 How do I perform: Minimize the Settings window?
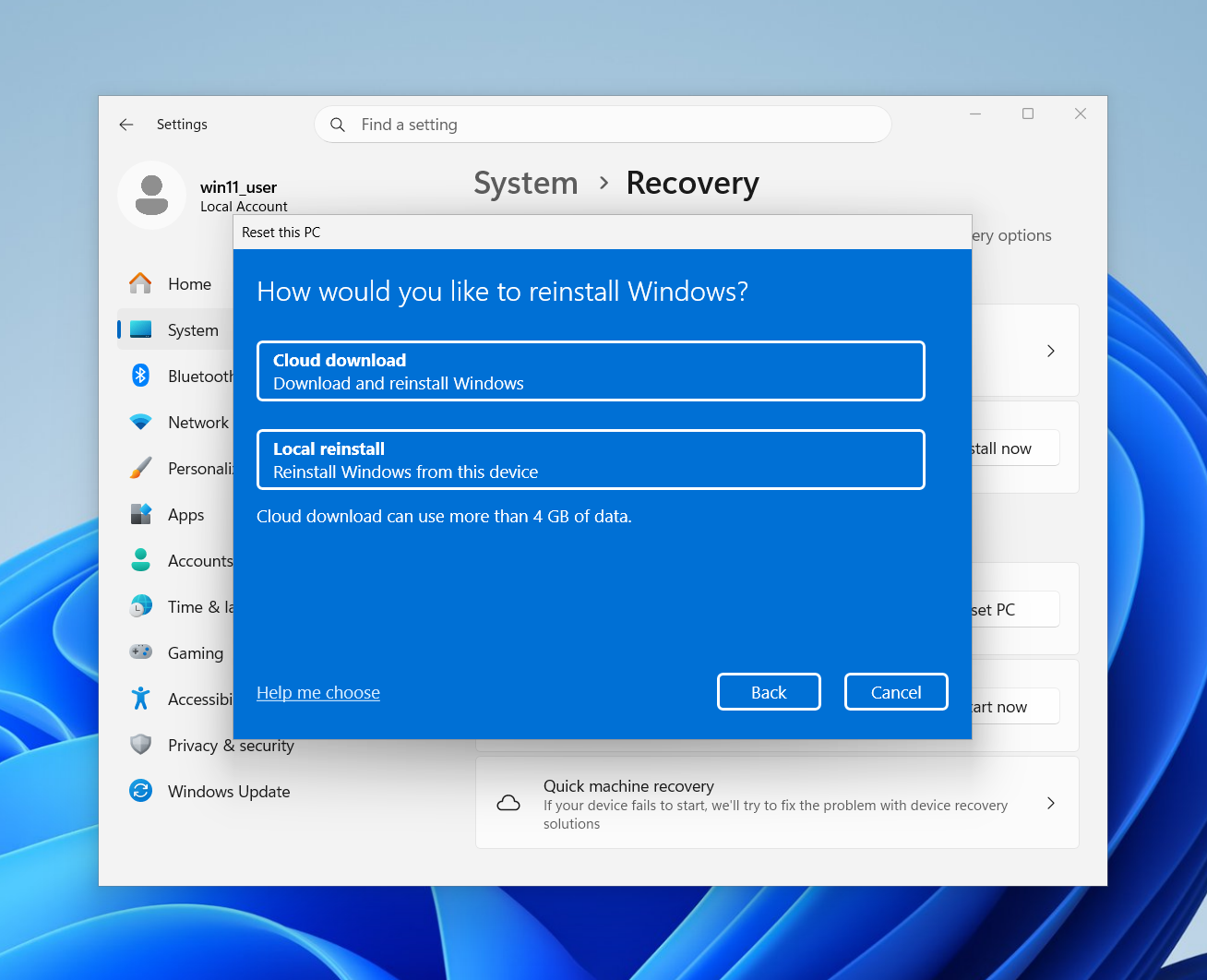975,114
